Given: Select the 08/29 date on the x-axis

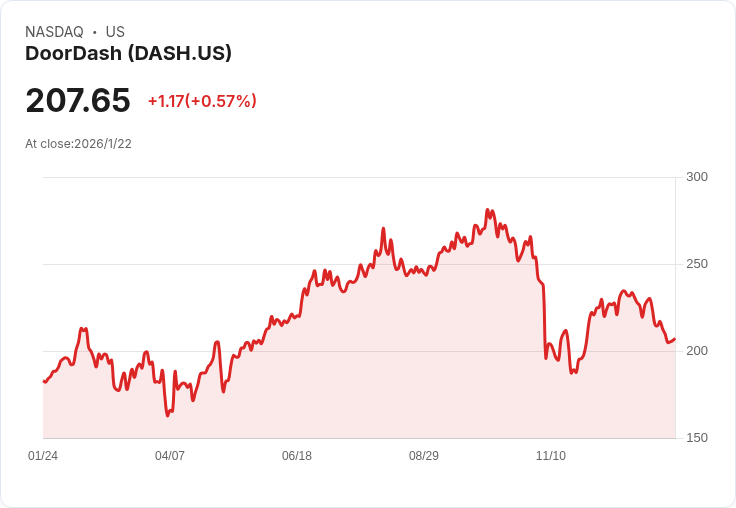Looking at the screenshot, I should pos(424,456).
